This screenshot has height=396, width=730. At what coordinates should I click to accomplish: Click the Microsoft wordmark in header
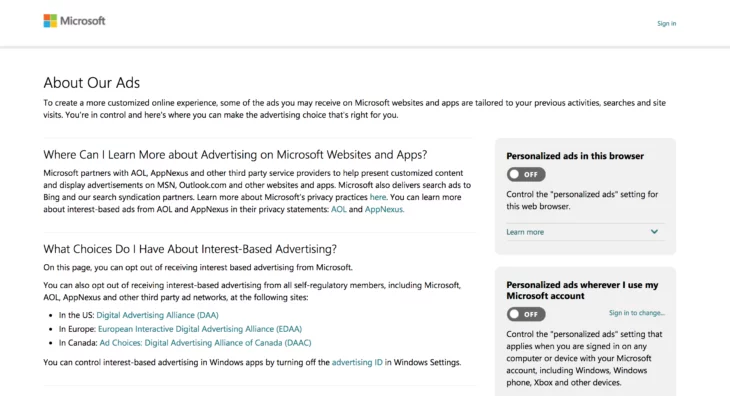pos(83,21)
